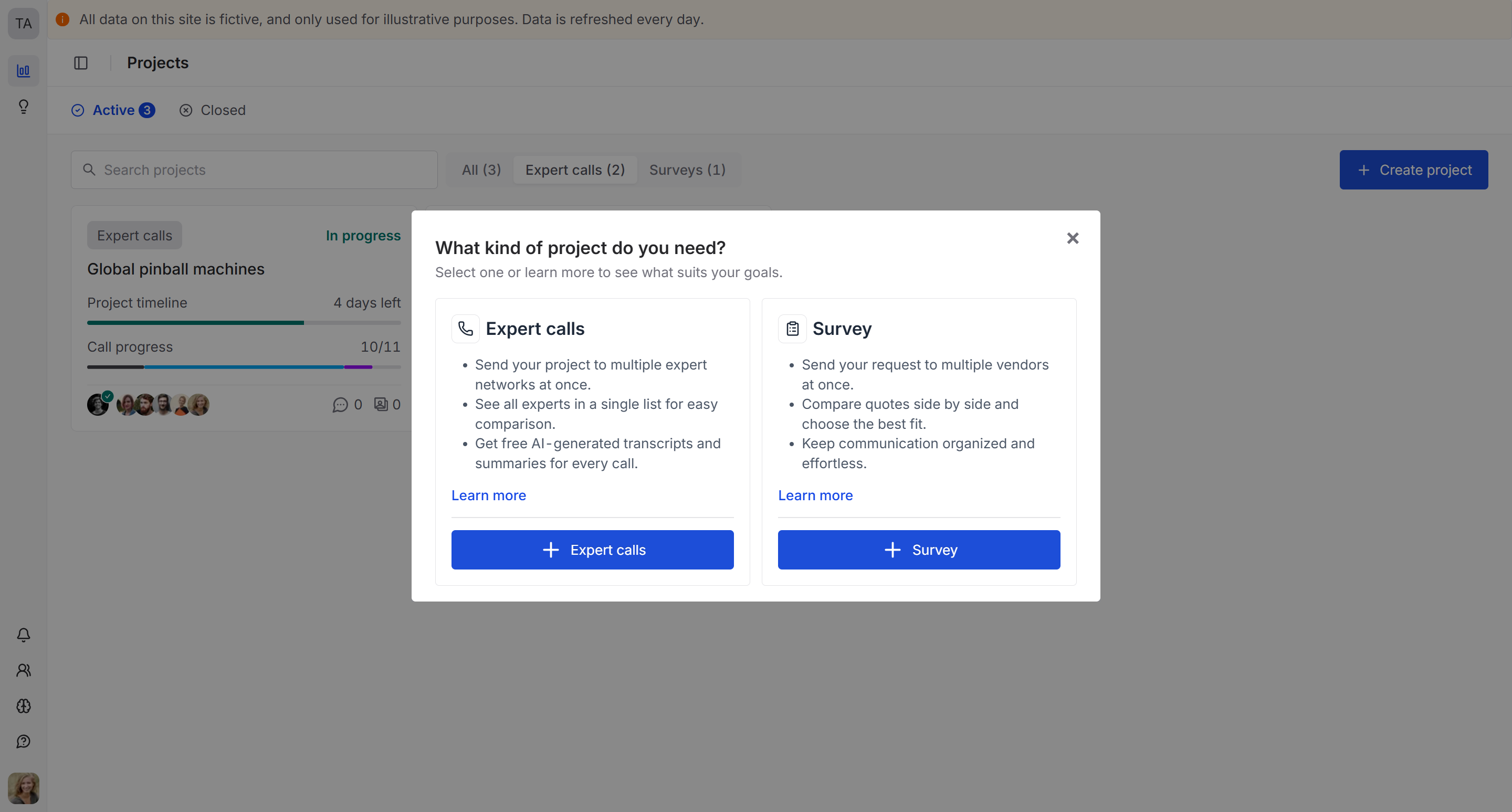
Task: Close the project type dialog
Action: tap(1073, 238)
